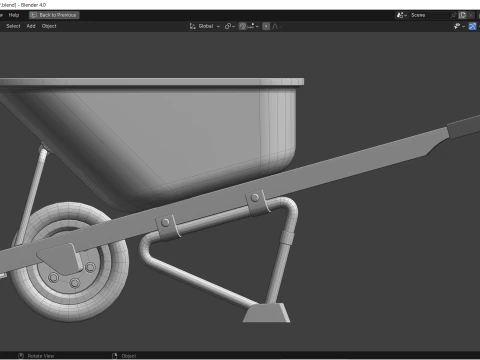The width and height of the screenshot is (480, 360).
Task: Click the Back to Previous button
Action: tap(54, 15)
